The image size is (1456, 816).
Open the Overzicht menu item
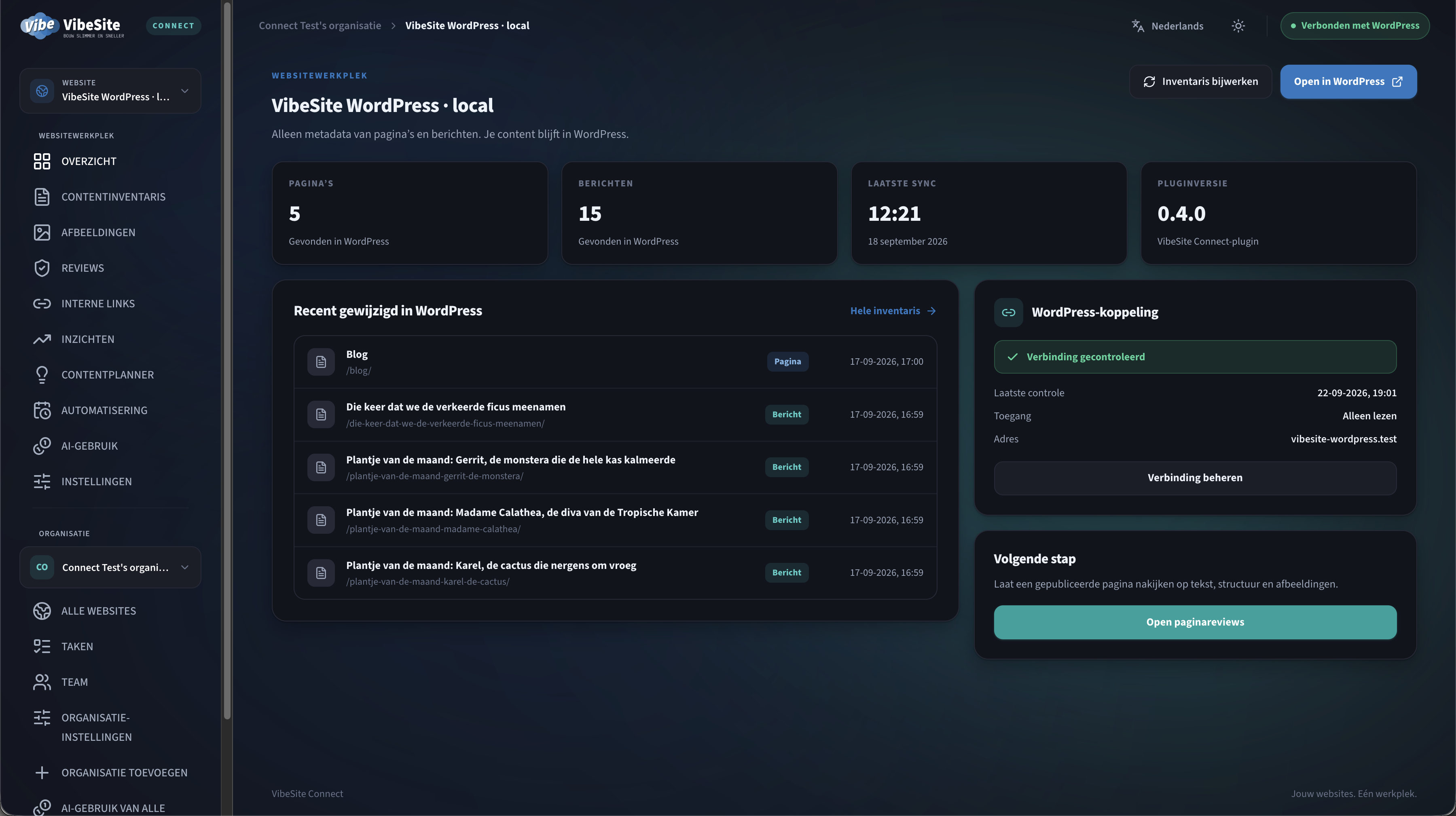(x=110, y=161)
